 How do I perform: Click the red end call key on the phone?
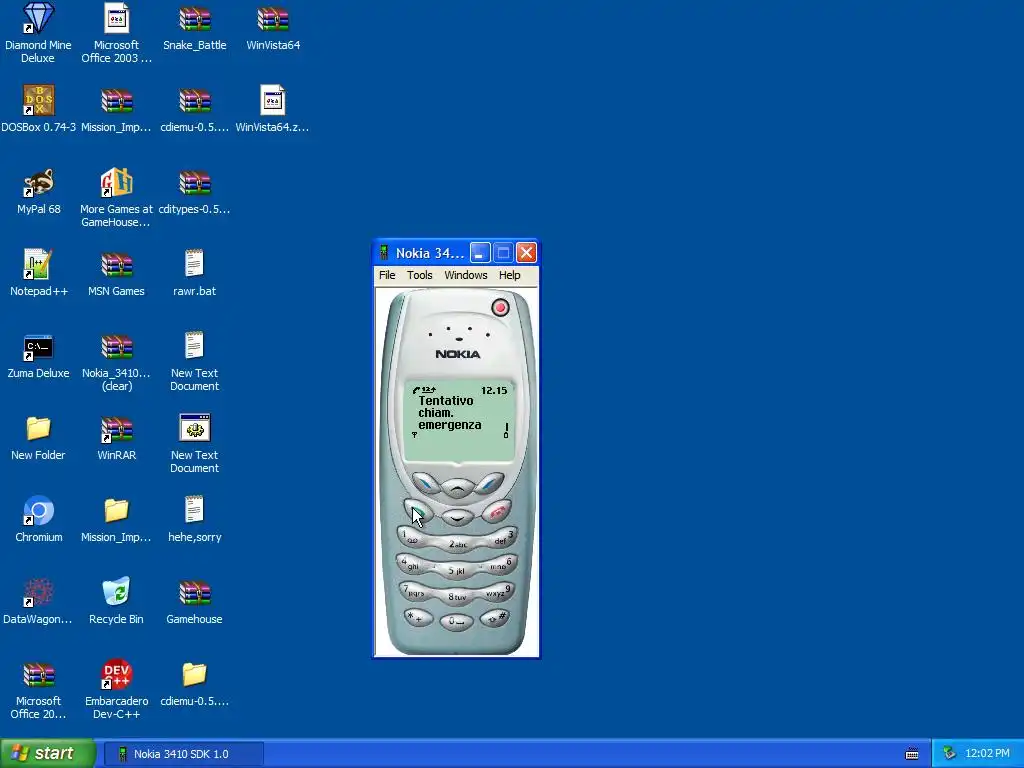497,510
